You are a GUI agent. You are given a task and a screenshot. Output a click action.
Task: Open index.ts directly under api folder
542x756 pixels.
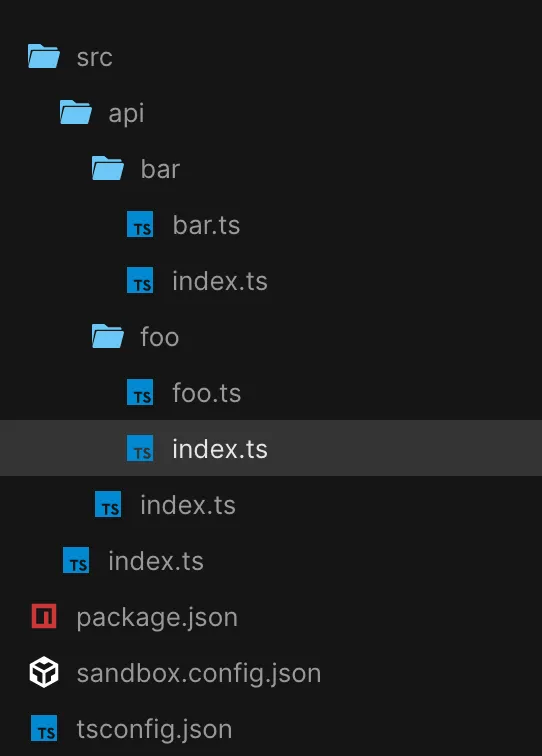(x=188, y=505)
